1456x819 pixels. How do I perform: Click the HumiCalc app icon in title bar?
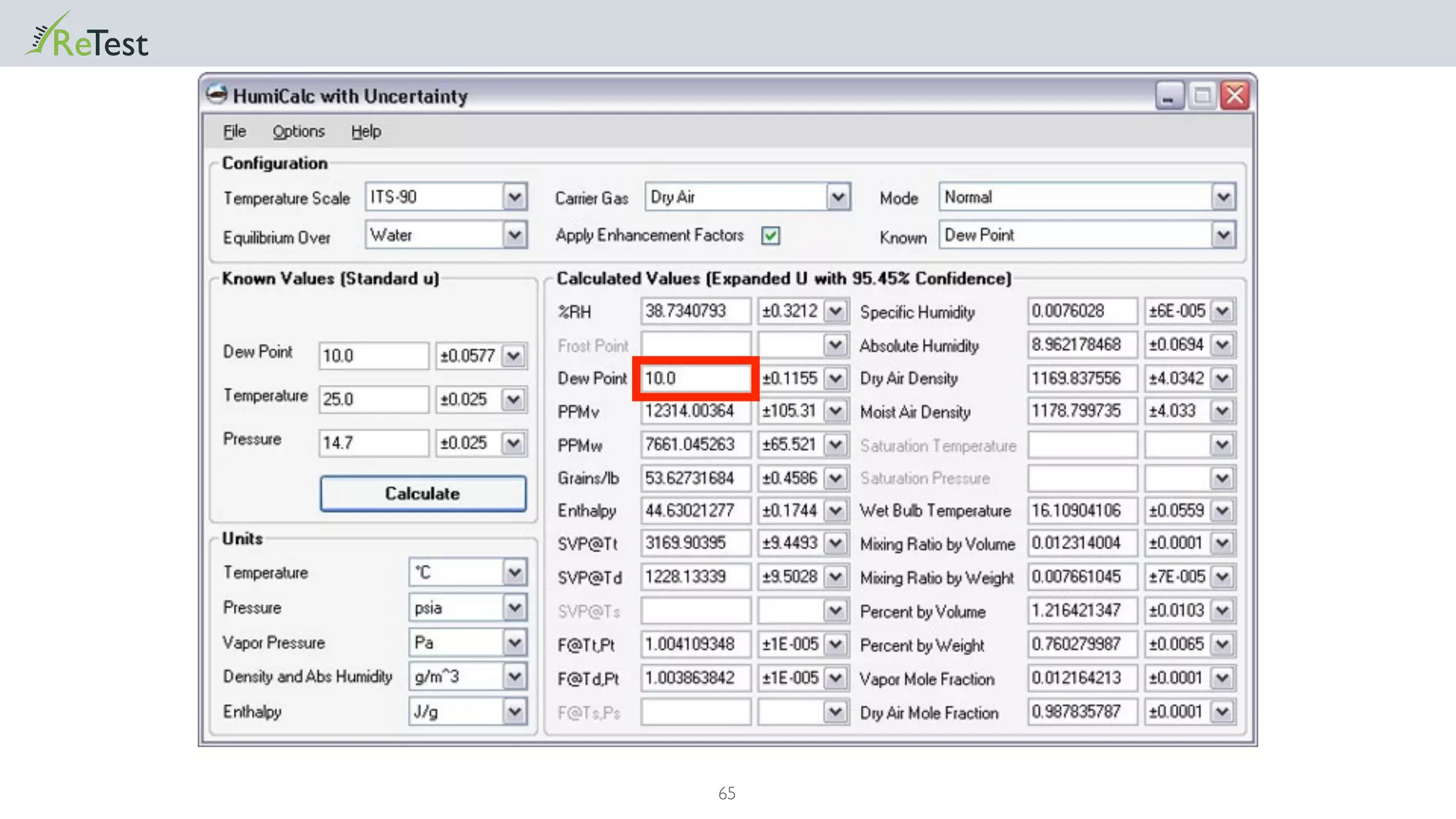tap(216, 95)
